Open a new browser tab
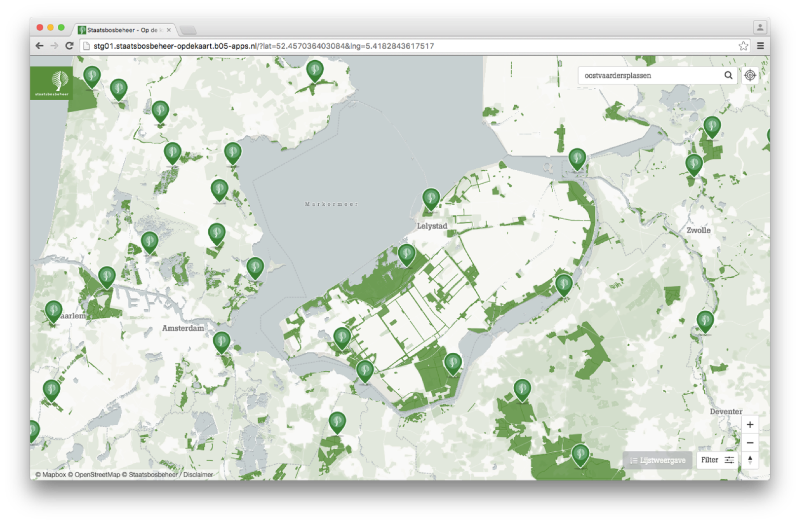This screenshot has width=800, height=523. point(189,30)
